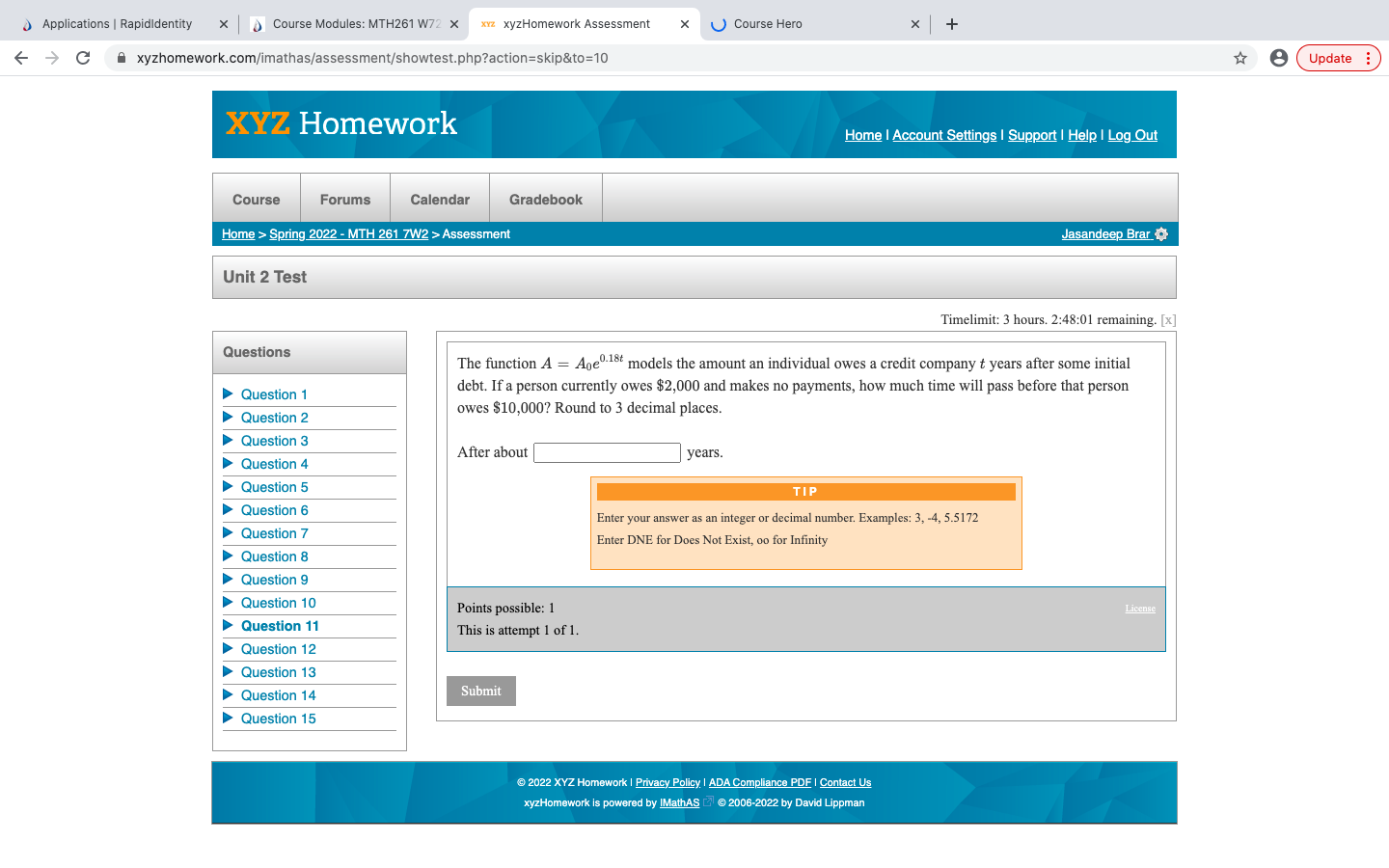
Task: Click the settings gear beside Jasandeep Brar
Action: tap(1162, 233)
